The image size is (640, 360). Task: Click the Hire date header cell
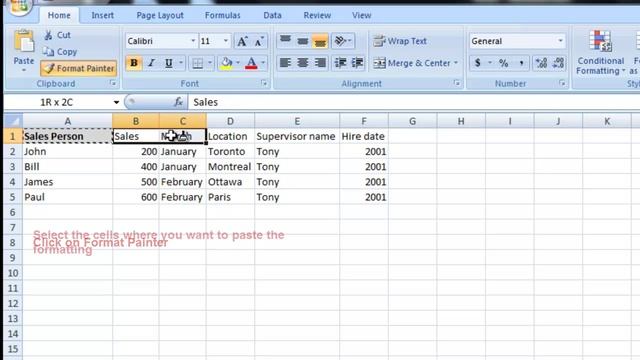coord(364,136)
